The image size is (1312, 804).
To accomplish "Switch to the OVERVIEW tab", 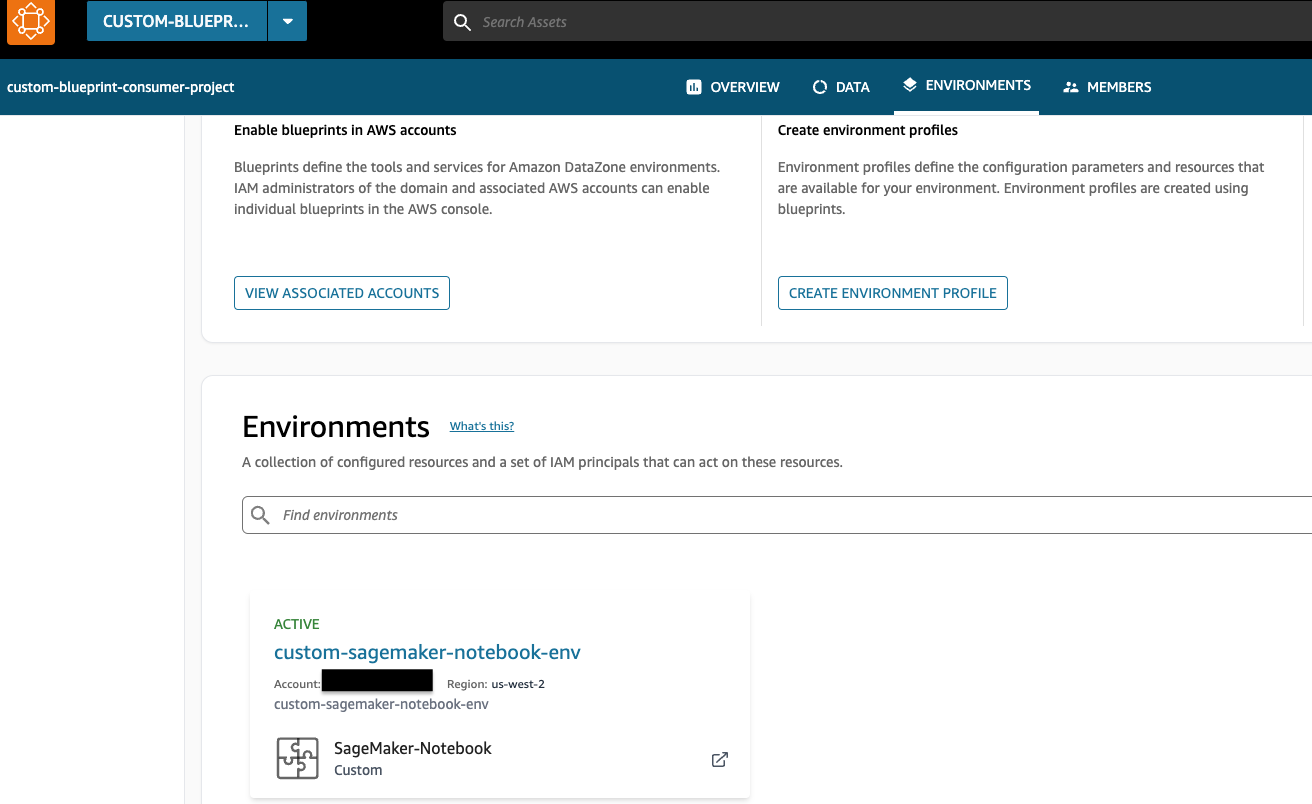I will click(x=744, y=86).
